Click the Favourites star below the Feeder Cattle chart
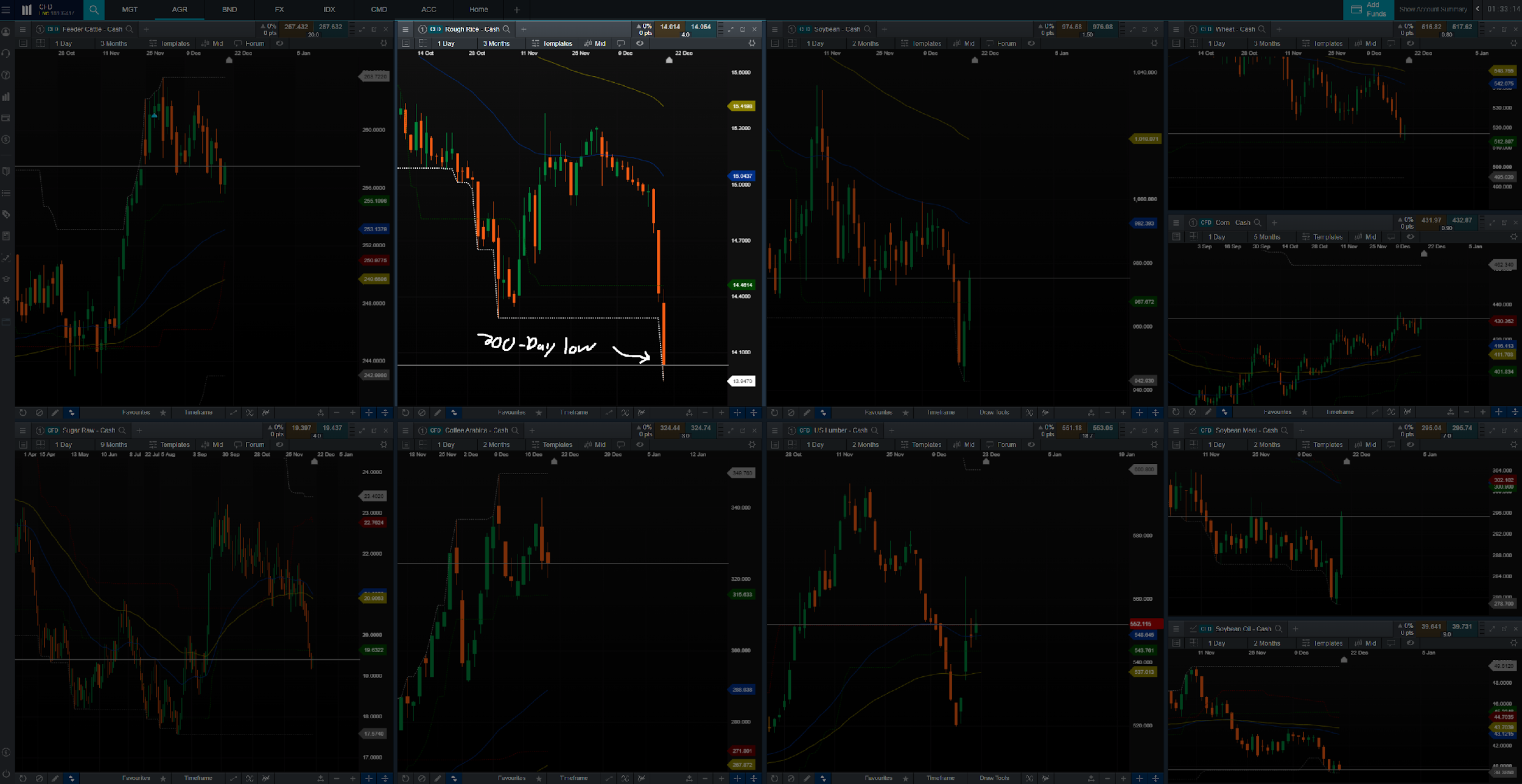 pos(163,413)
